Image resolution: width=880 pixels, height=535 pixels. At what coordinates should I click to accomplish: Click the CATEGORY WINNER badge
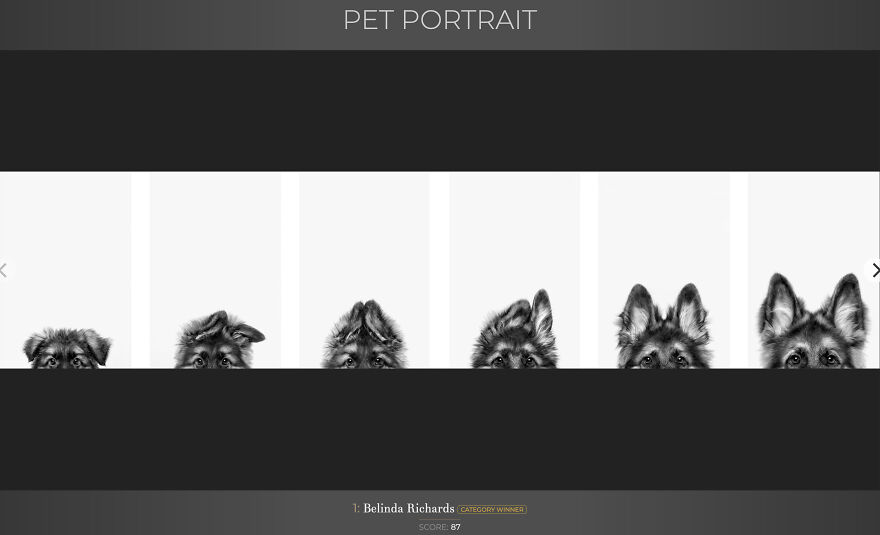coord(492,510)
